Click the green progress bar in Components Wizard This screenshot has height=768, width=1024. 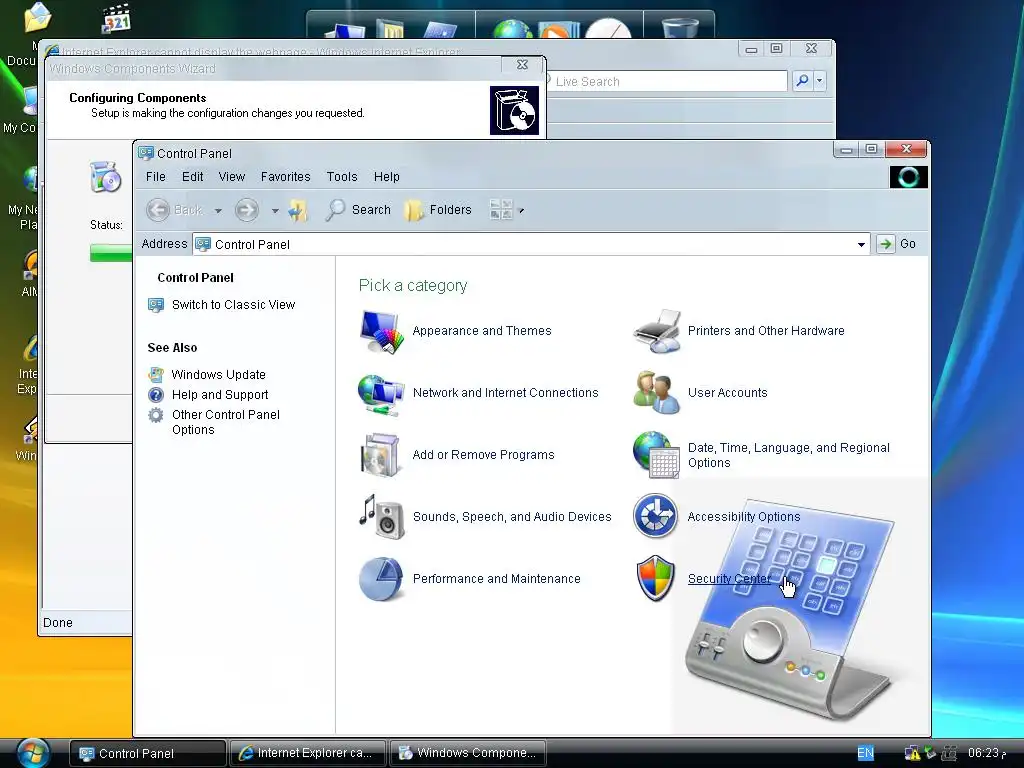[110, 253]
